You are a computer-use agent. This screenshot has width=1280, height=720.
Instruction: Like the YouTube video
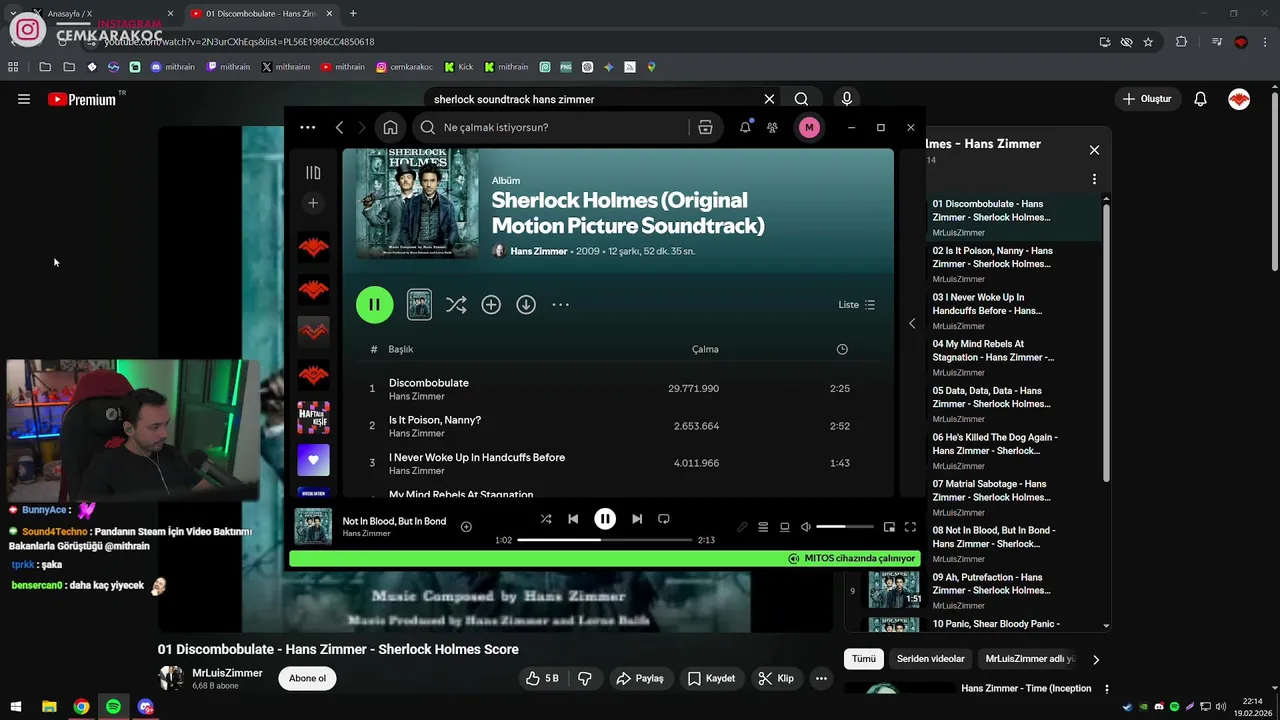tap(542, 678)
